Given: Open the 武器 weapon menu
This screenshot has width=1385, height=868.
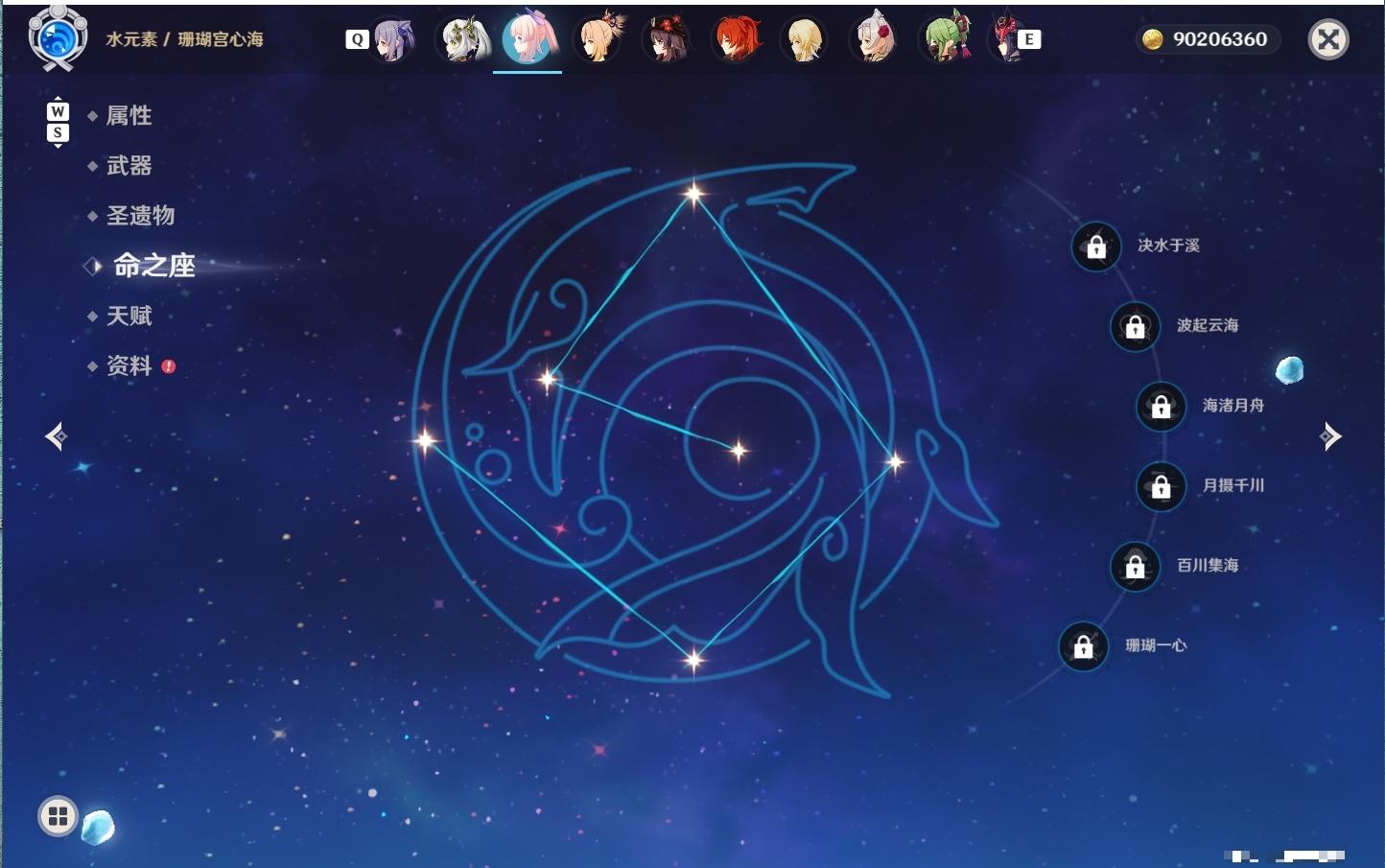Looking at the screenshot, I should tap(129, 166).
